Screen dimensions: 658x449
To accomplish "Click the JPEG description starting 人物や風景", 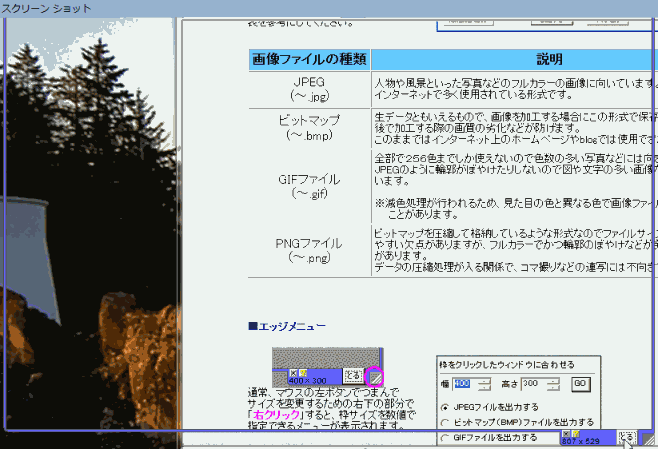I will coord(515,89).
